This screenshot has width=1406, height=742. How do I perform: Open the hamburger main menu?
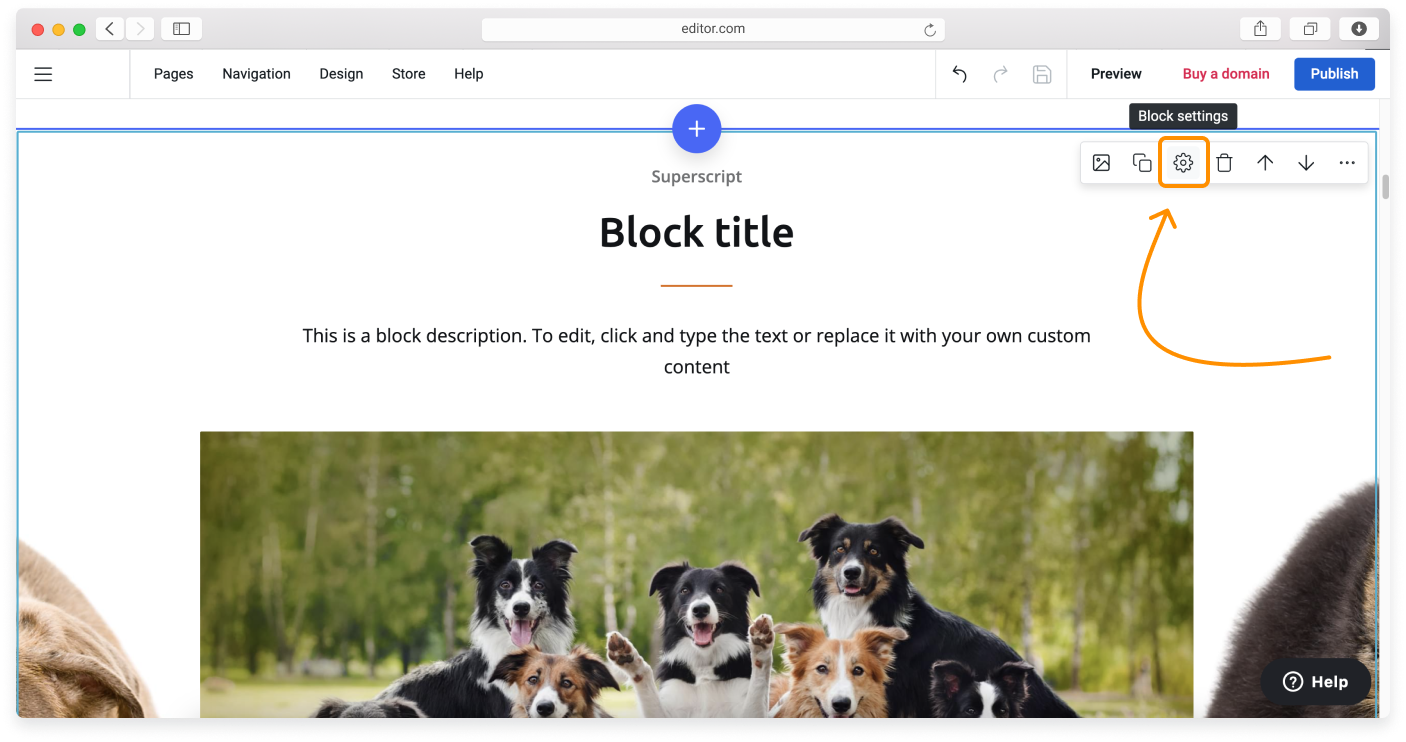tap(43, 74)
